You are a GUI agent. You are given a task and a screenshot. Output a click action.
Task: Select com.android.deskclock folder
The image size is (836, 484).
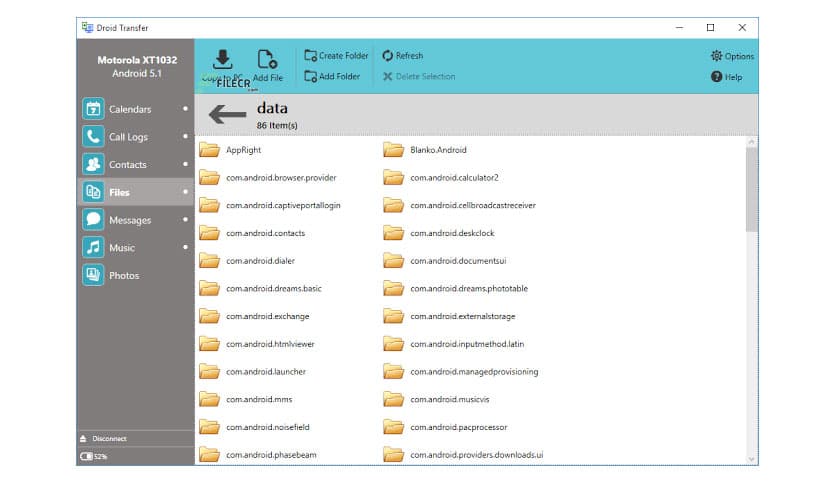(x=439, y=233)
